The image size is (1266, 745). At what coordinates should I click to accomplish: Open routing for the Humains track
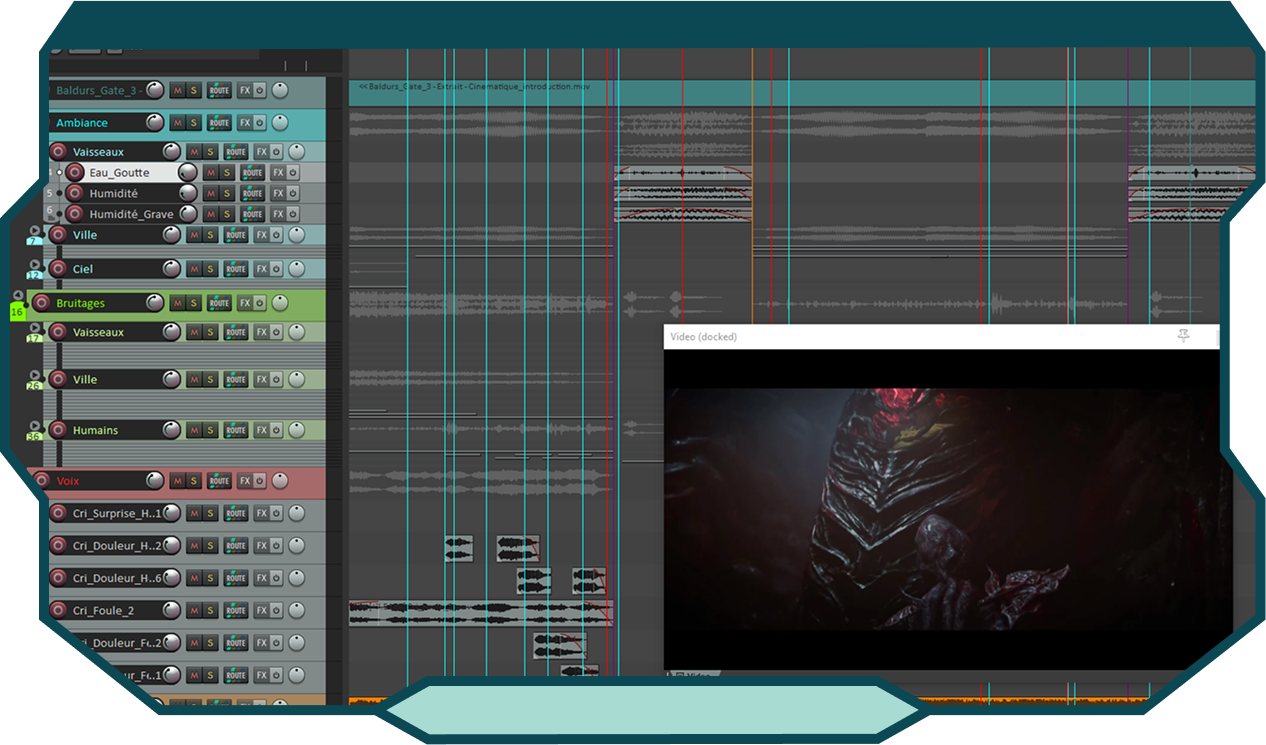pyautogui.click(x=235, y=430)
